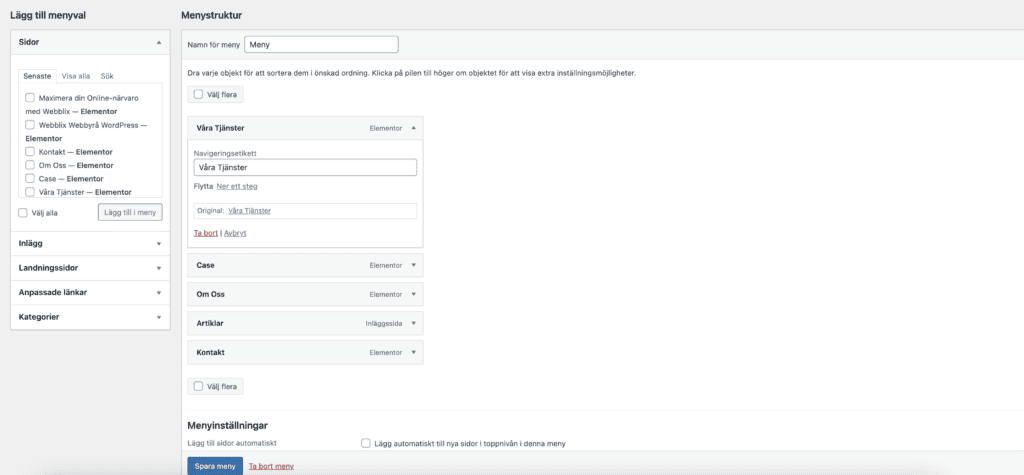Select the Case menu item title
This screenshot has width=1024, height=475.
pos(205,265)
